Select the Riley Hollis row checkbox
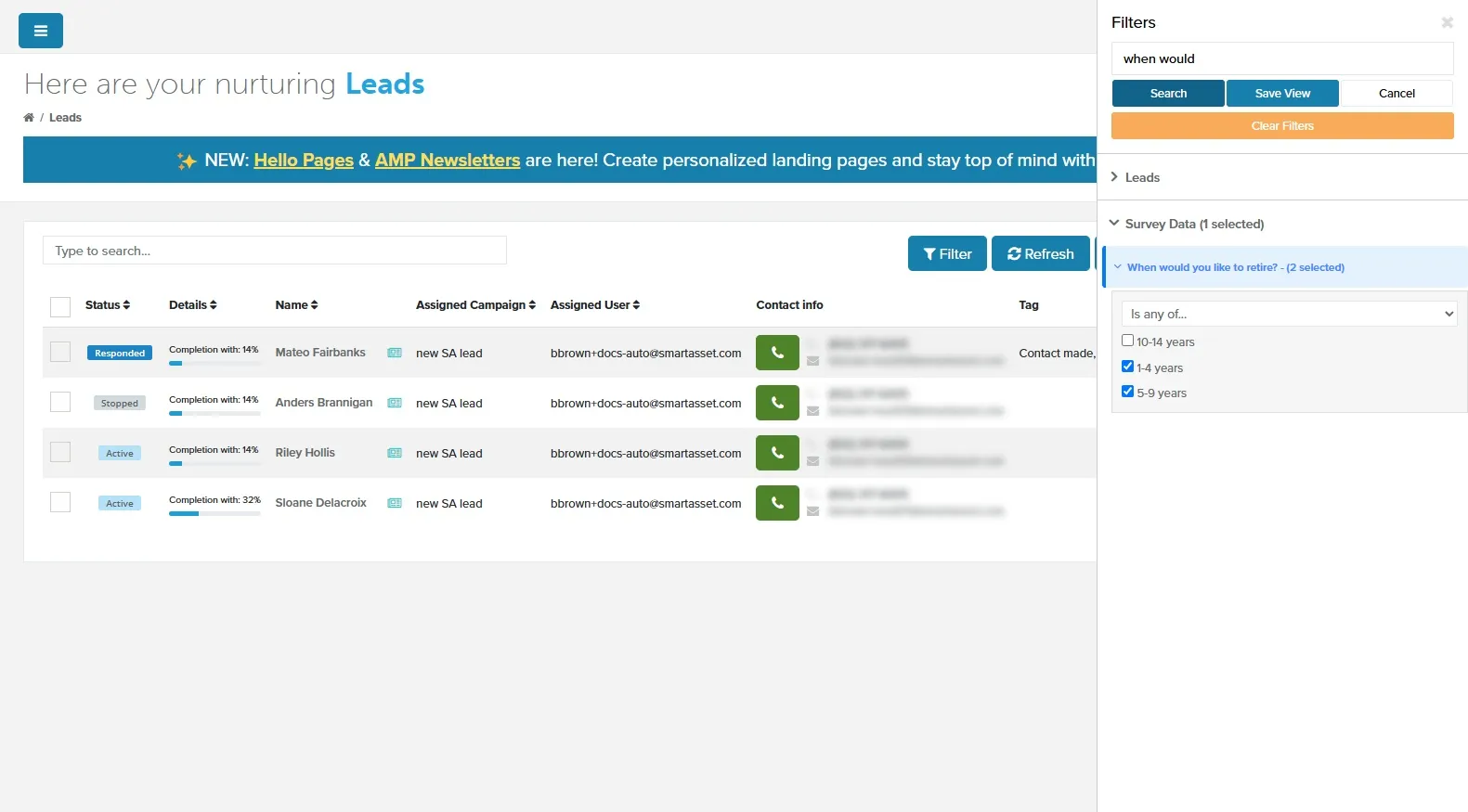 [60, 452]
